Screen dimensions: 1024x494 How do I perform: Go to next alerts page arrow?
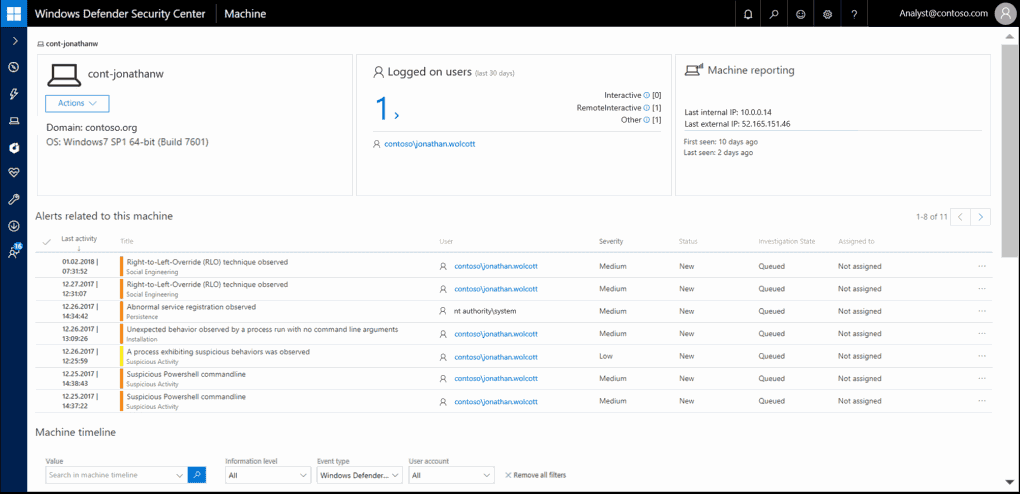coord(980,217)
